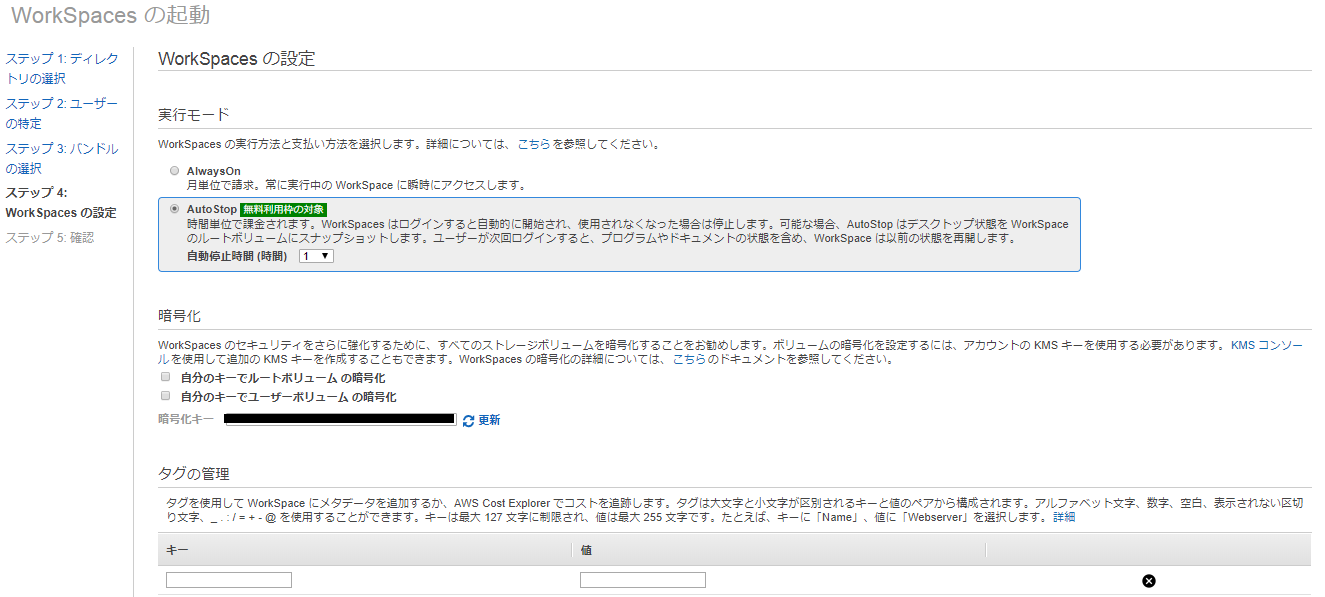Click the WorkSpaces の起動 page title
The image size is (1325, 597).
[x=110, y=16]
